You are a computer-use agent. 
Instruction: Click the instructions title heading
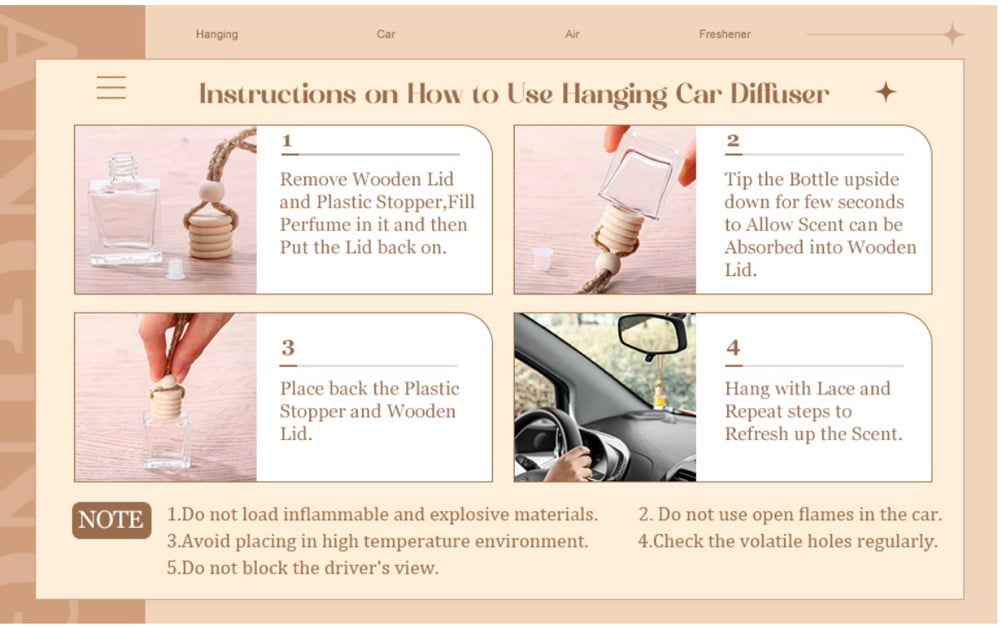[x=514, y=94]
